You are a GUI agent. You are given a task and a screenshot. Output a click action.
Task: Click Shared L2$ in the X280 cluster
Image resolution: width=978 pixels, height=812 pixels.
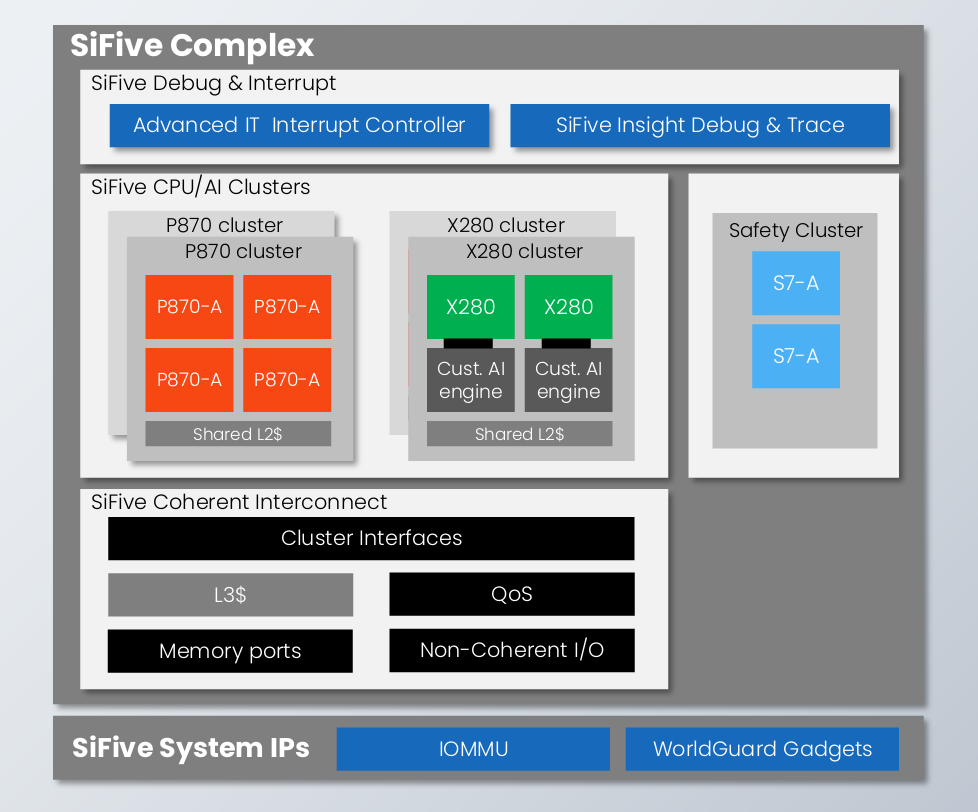(520, 433)
